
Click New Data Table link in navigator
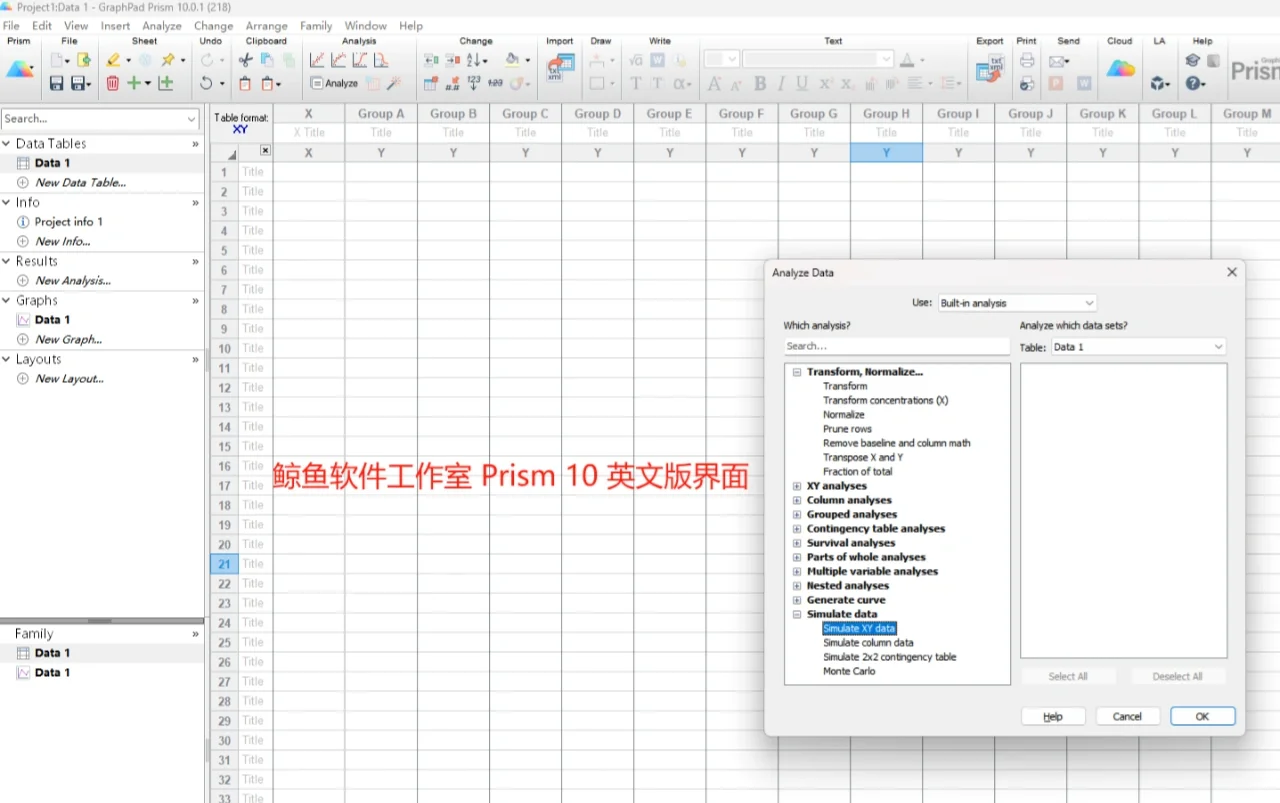(x=80, y=183)
